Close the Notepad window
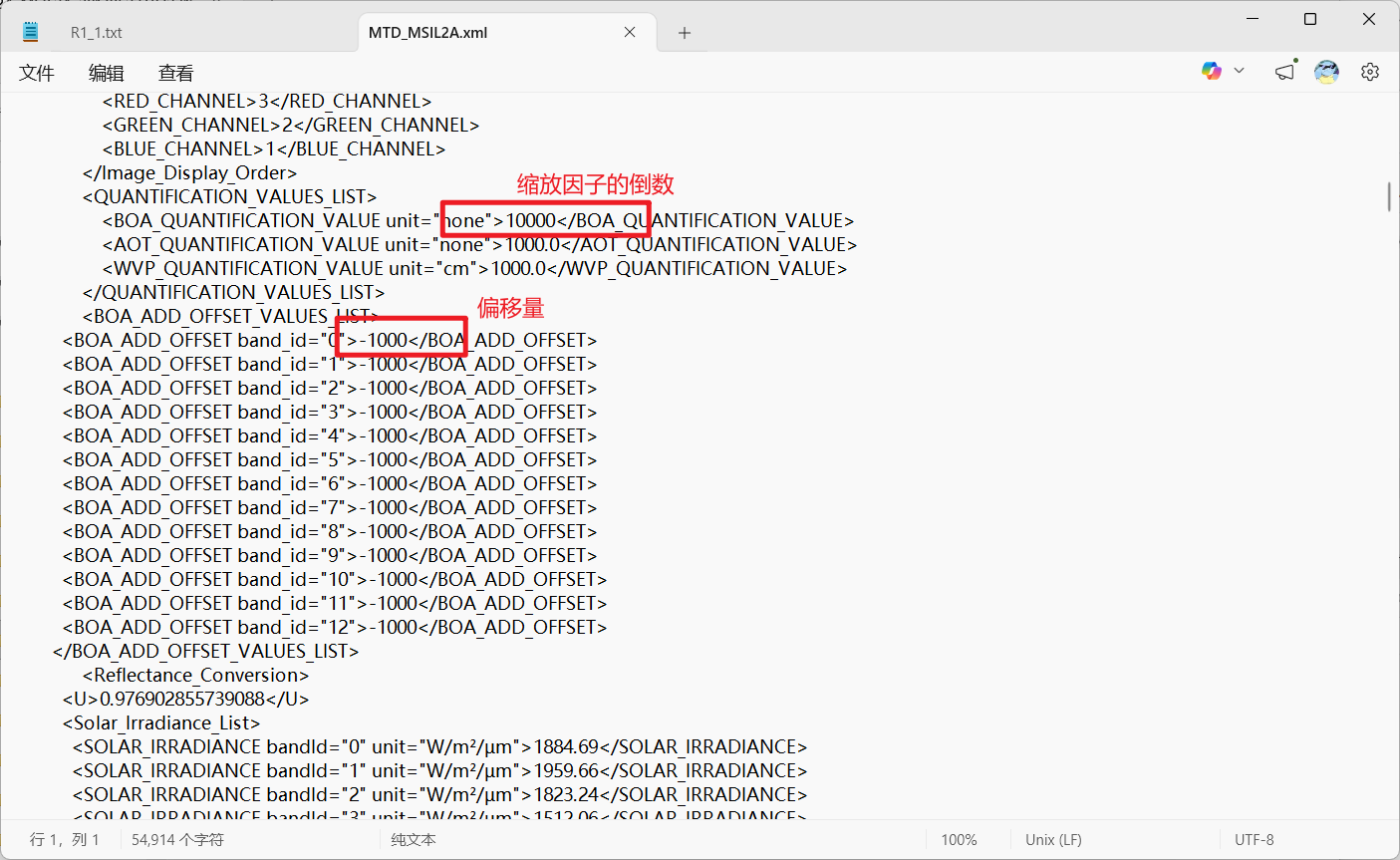1400x860 pixels. (1369, 19)
